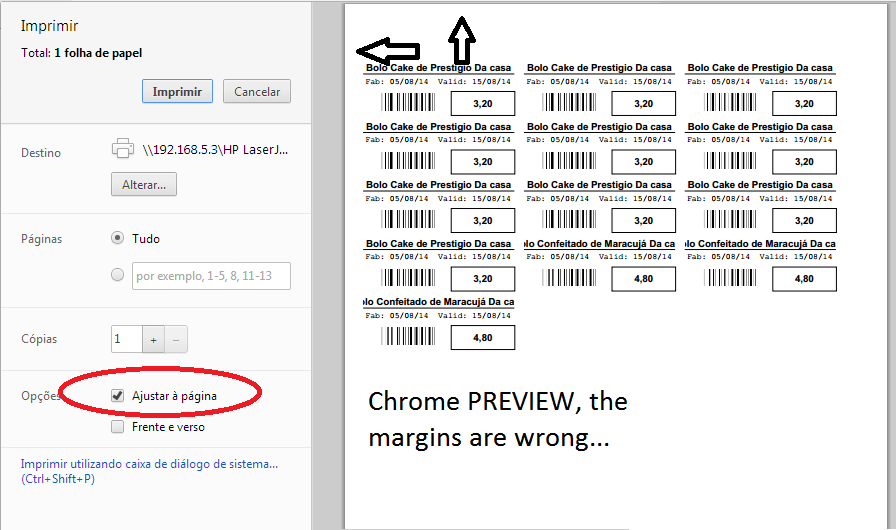
Task: Cancel the print dialog
Action: pos(257,91)
